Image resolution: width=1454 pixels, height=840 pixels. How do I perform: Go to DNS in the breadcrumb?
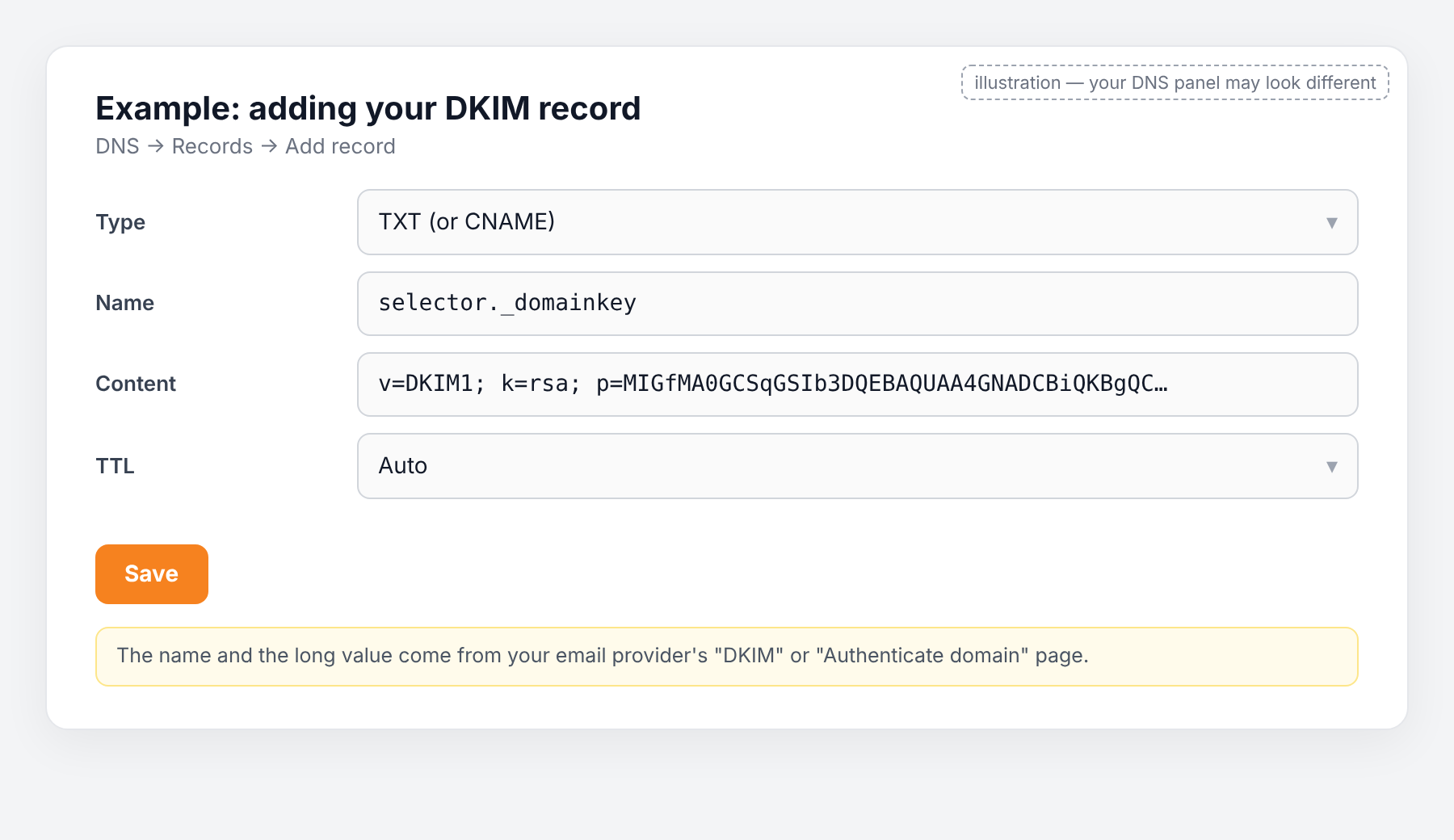117,146
